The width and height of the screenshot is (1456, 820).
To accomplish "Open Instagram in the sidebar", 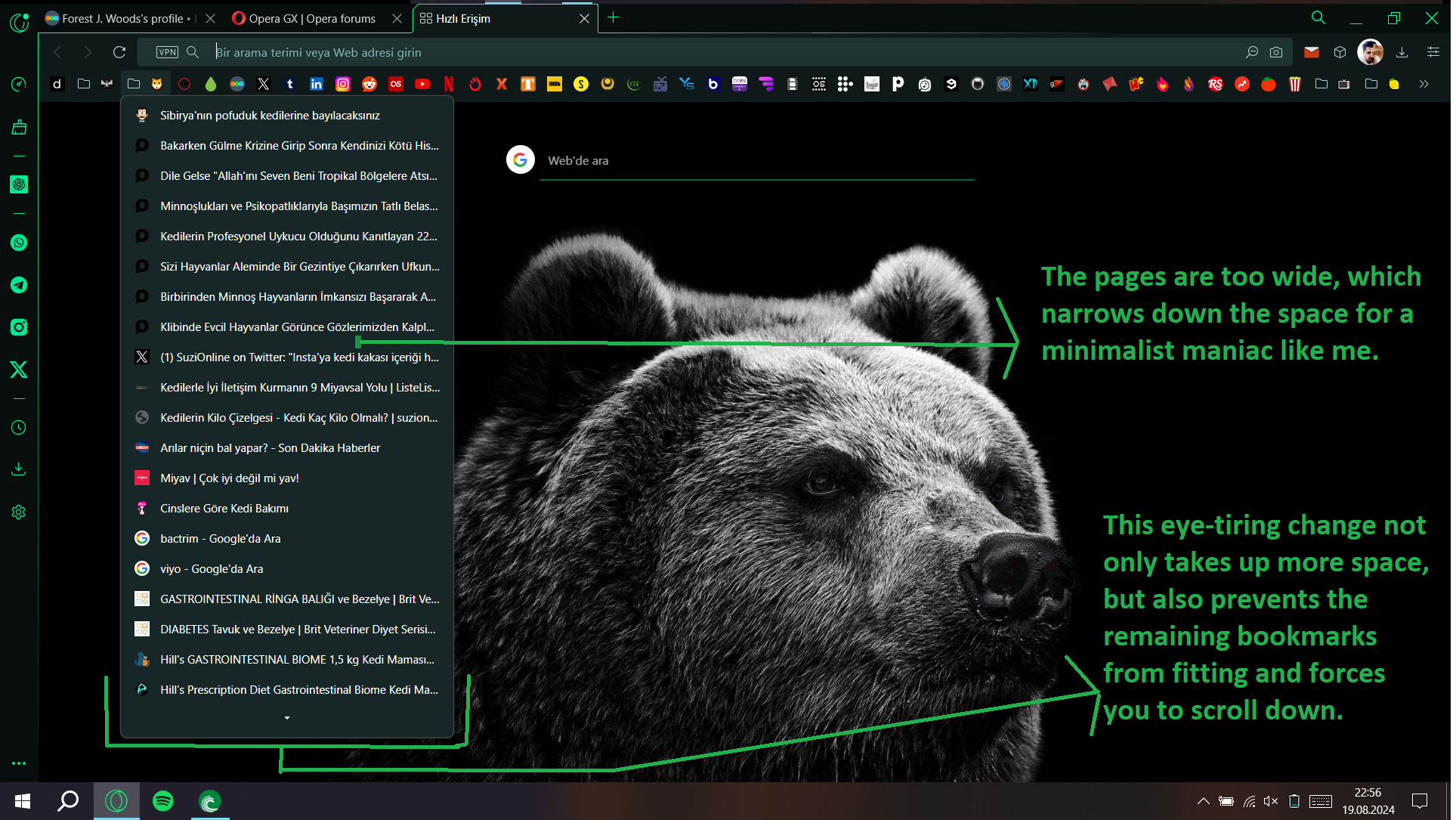I will pyautogui.click(x=19, y=327).
